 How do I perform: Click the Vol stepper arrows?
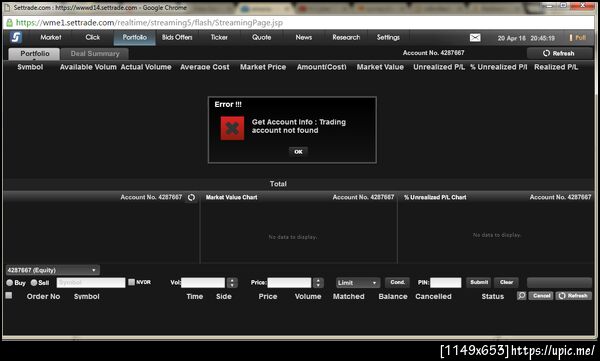(232, 283)
